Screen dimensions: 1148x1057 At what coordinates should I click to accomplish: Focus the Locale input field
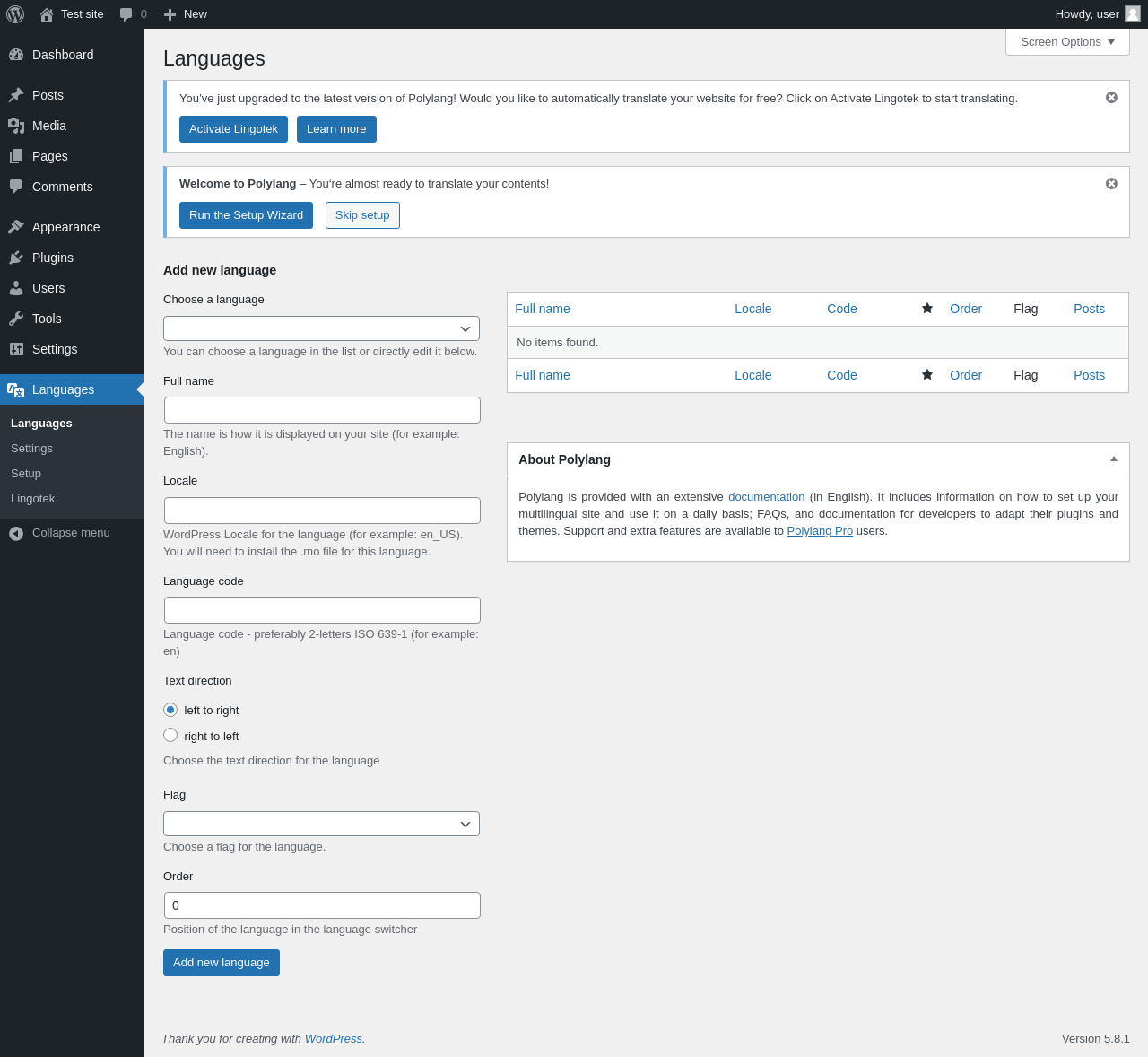[322, 511]
